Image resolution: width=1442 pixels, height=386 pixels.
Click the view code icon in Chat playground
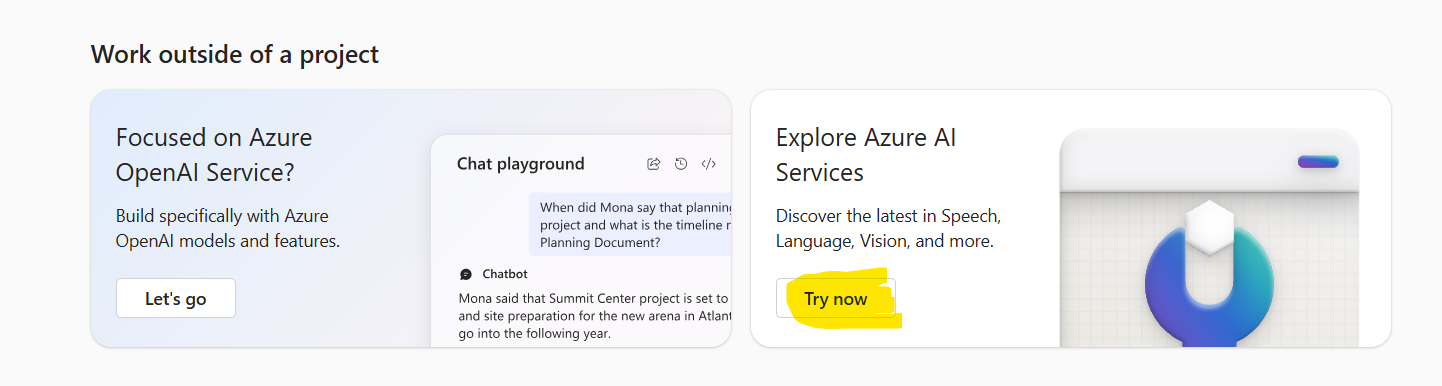pyautogui.click(x=708, y=164)
